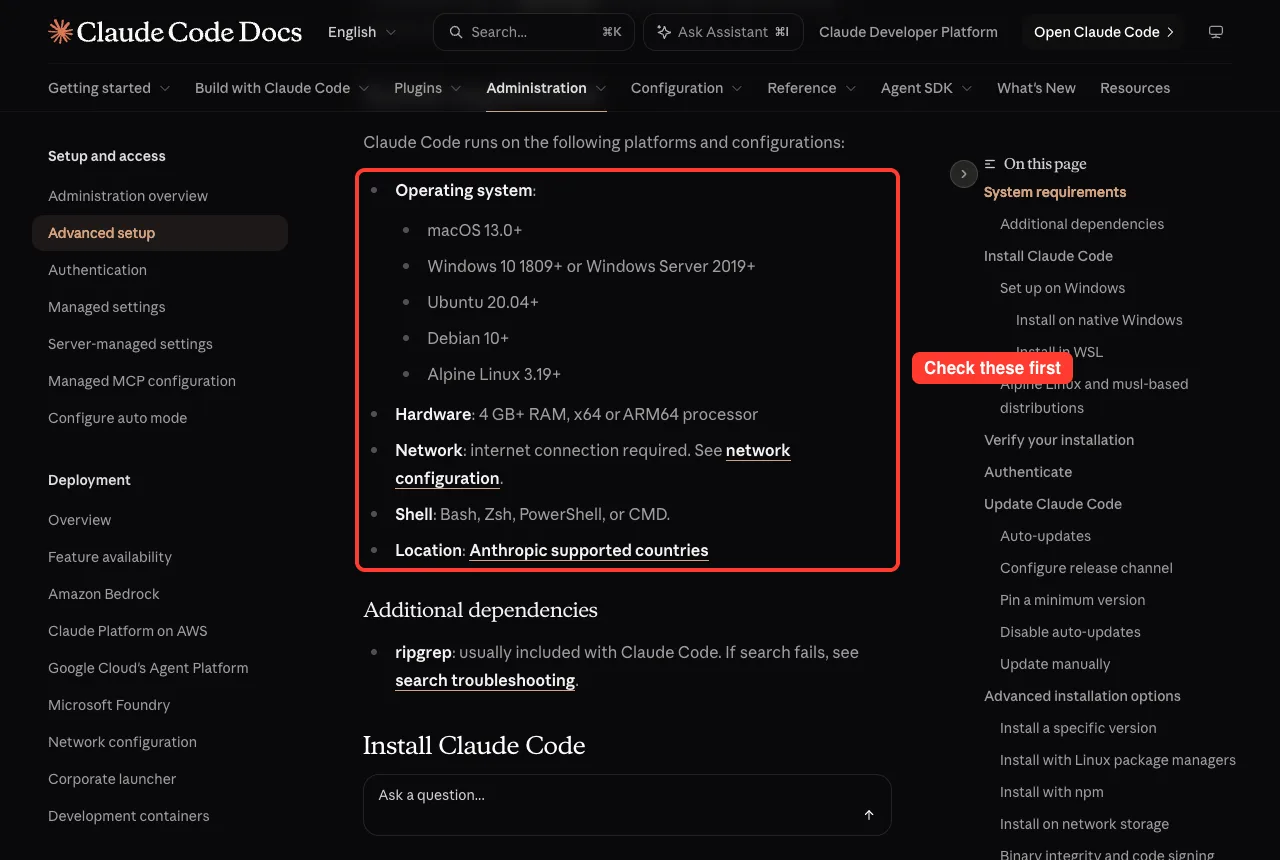This screenshot has height=860, width=1280.
Task: Jump to Configure release channel section
Action: [1086, 568]
